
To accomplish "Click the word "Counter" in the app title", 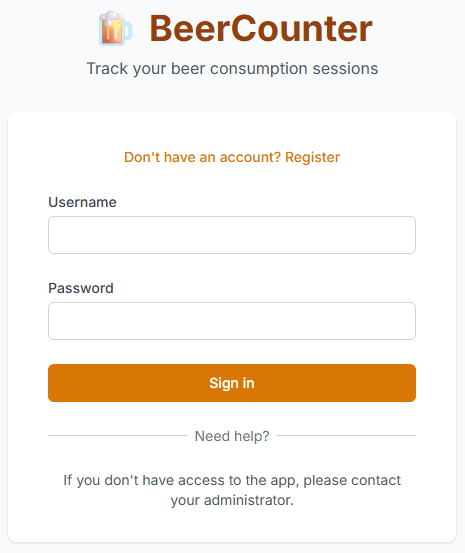I will tap(302, 29).
